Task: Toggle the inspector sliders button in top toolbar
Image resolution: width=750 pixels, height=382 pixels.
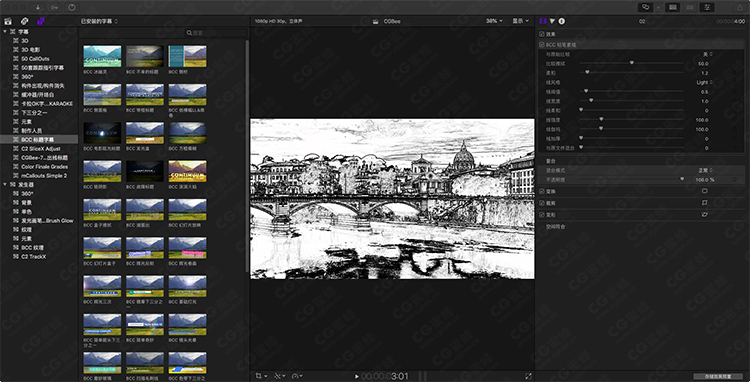Action: (706, 7)
